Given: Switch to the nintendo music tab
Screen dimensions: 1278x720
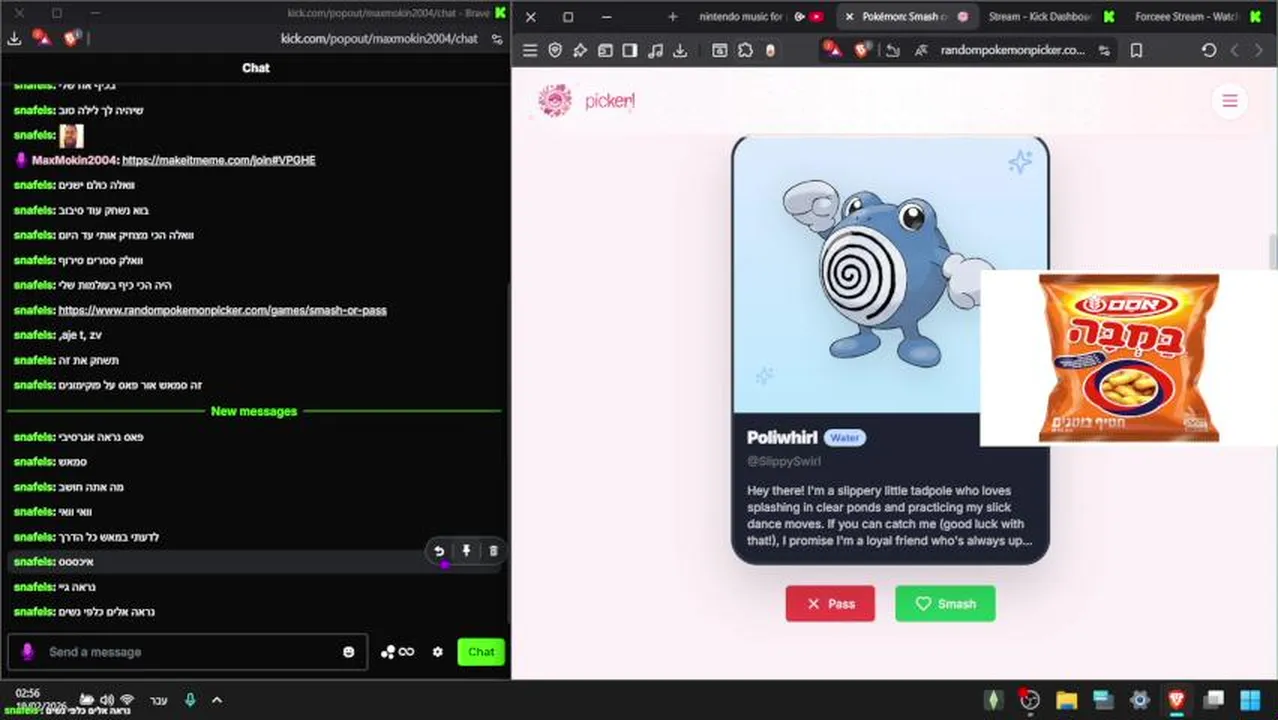Looking at the screenshot, I should tap(760, 17).
